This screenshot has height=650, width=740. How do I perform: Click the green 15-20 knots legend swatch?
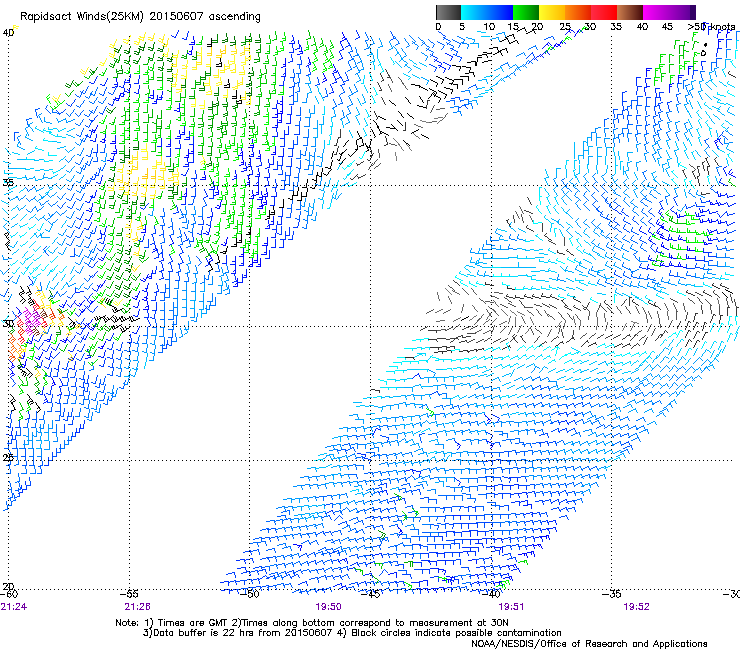pyautogui.click(x=526, y=12)
